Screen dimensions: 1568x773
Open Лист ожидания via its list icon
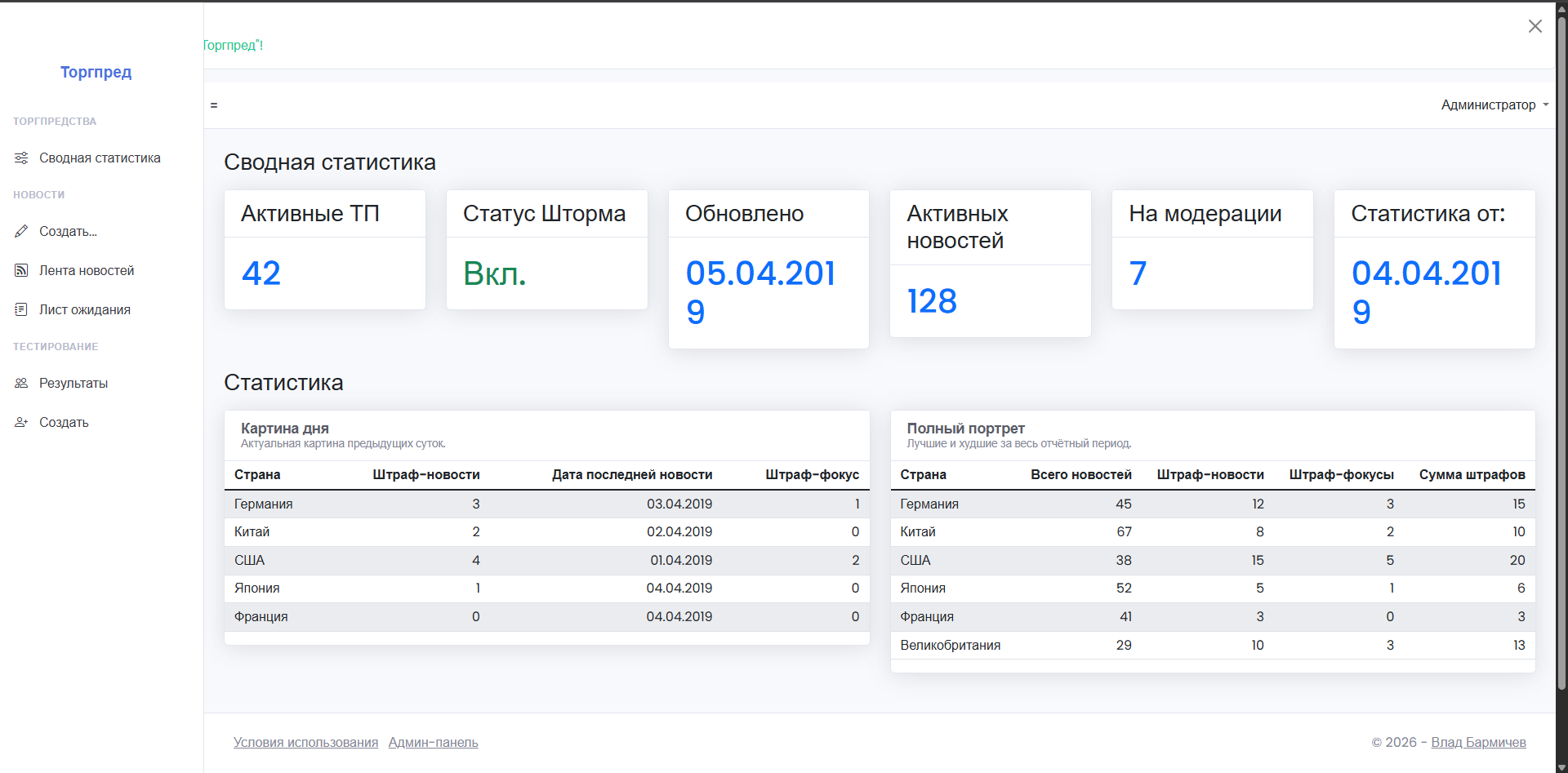[20, 309]
